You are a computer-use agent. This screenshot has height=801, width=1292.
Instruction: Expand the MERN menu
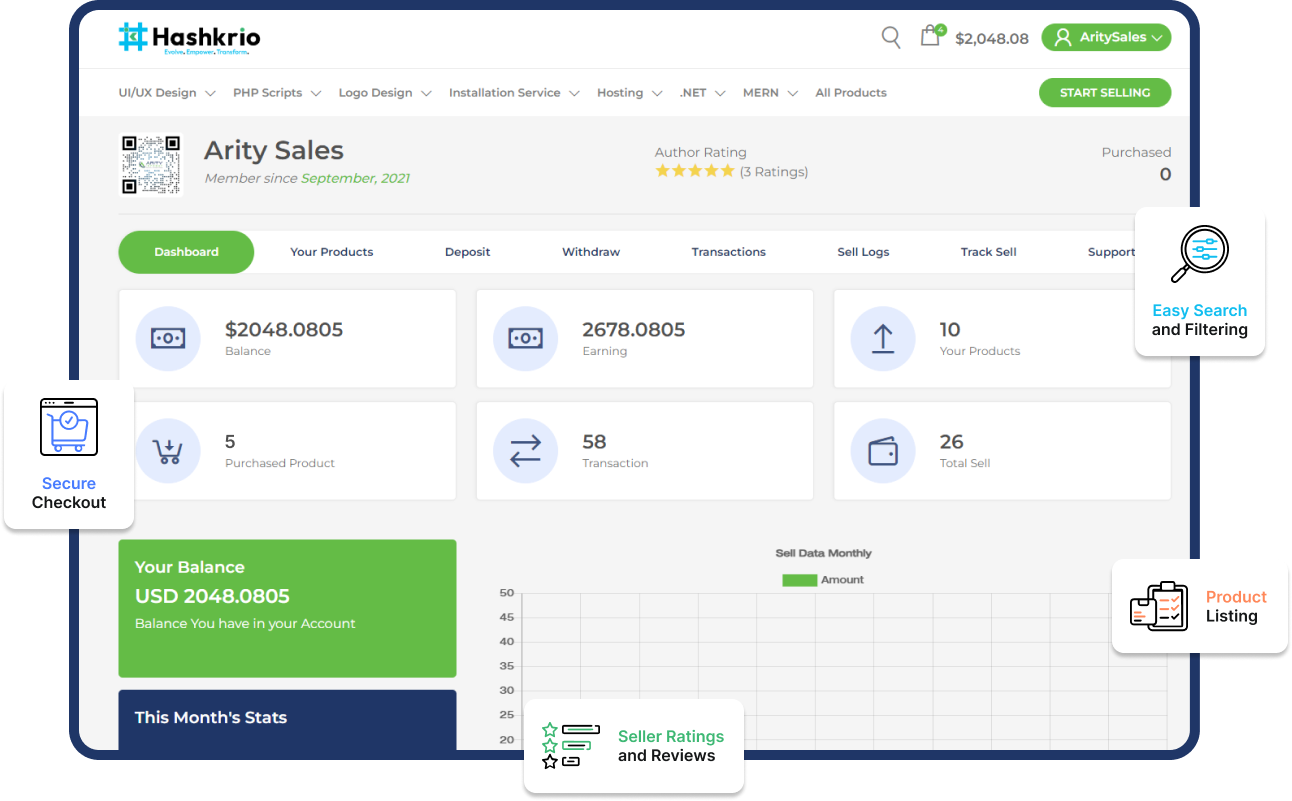coord(770,93)
